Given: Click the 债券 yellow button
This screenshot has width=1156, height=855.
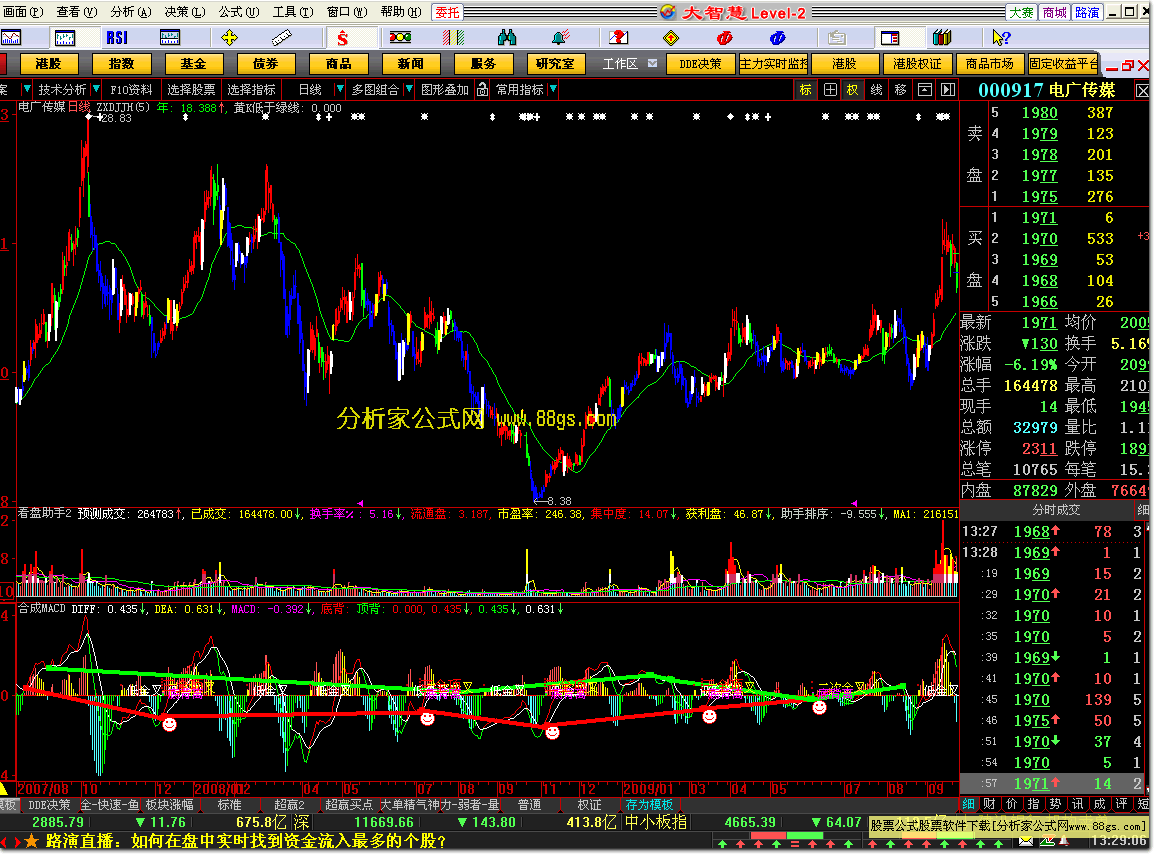Looking at the screenshot, I should coord(265,64).
